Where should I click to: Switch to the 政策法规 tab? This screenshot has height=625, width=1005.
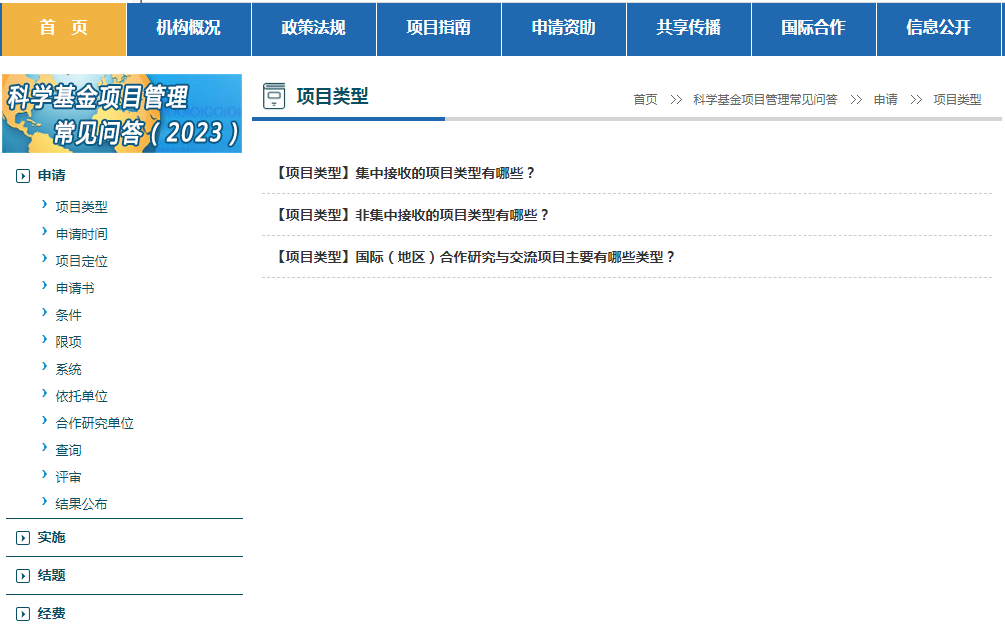click(313, 29)
